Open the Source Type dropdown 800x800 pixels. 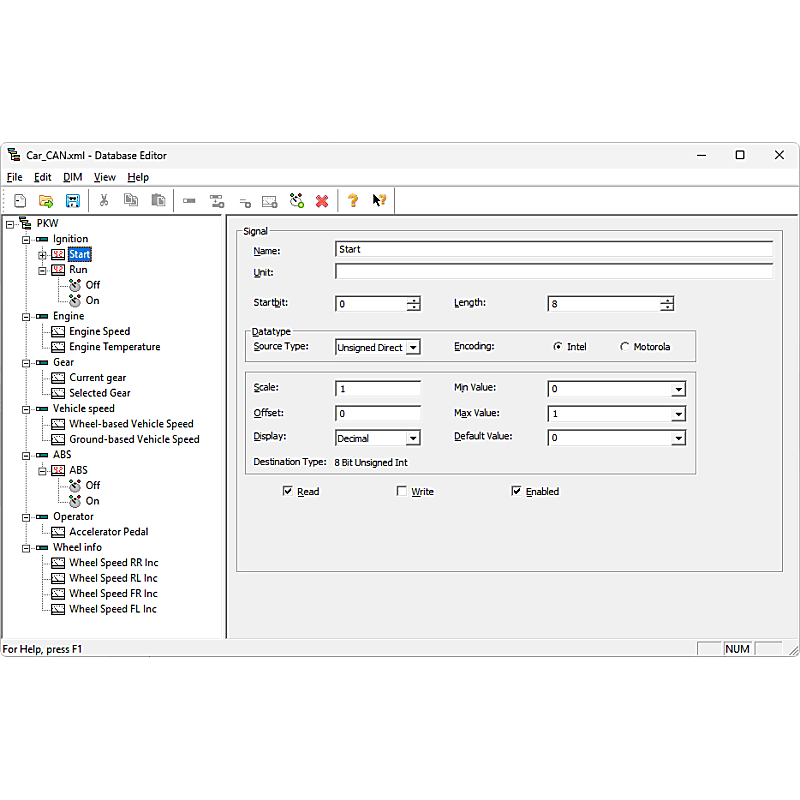click(413, 347)
